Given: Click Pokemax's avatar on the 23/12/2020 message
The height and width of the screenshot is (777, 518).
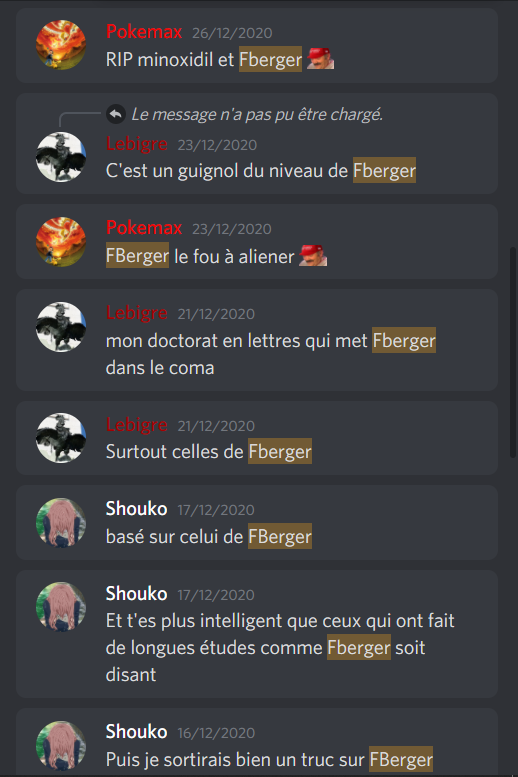Looking at the screenshot, I should tap(61, 242).
